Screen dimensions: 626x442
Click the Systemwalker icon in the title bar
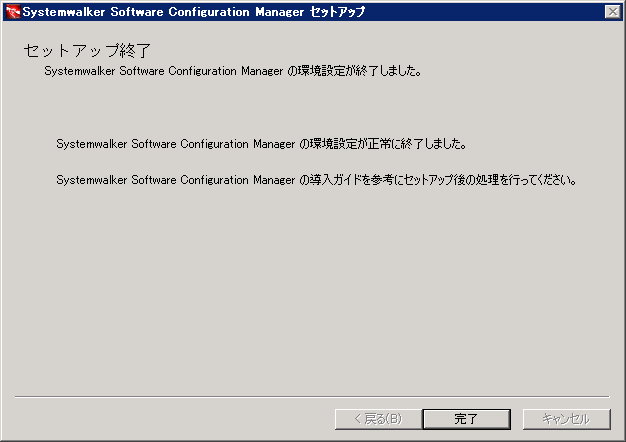click(13, 11)
